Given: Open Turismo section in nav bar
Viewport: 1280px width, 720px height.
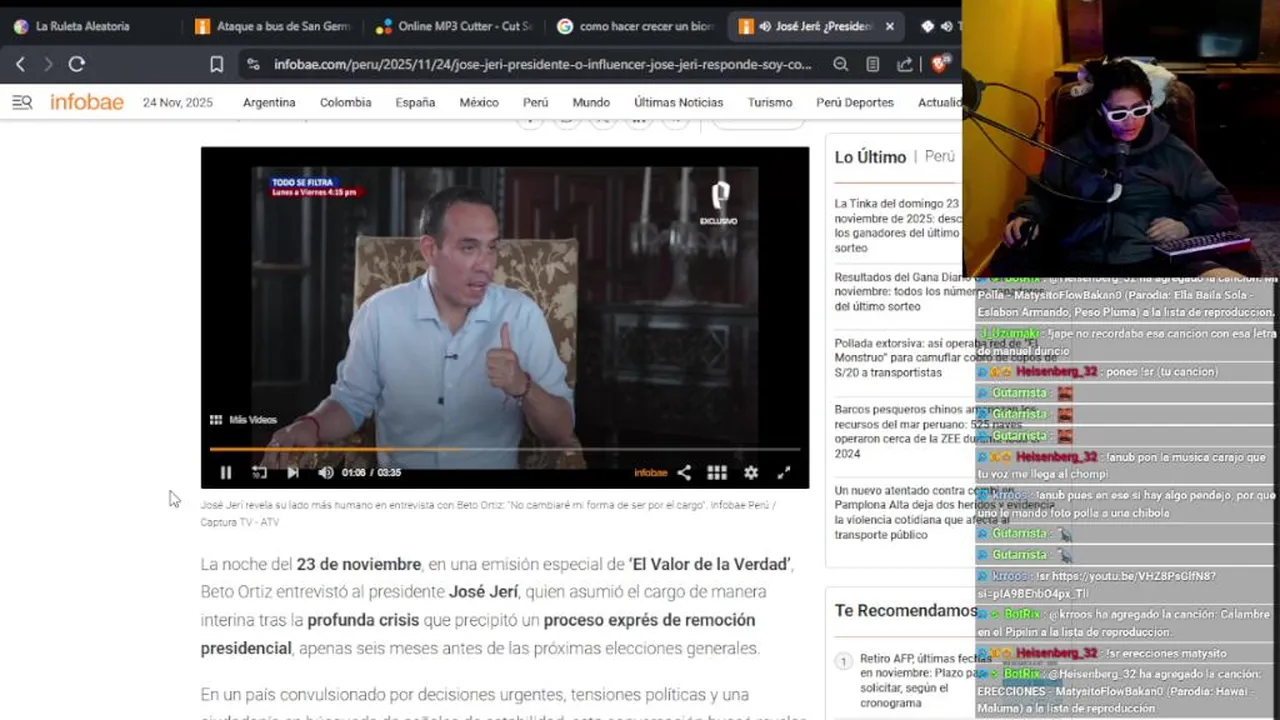Looking at the screenshot, I should (x=770, y=102).
